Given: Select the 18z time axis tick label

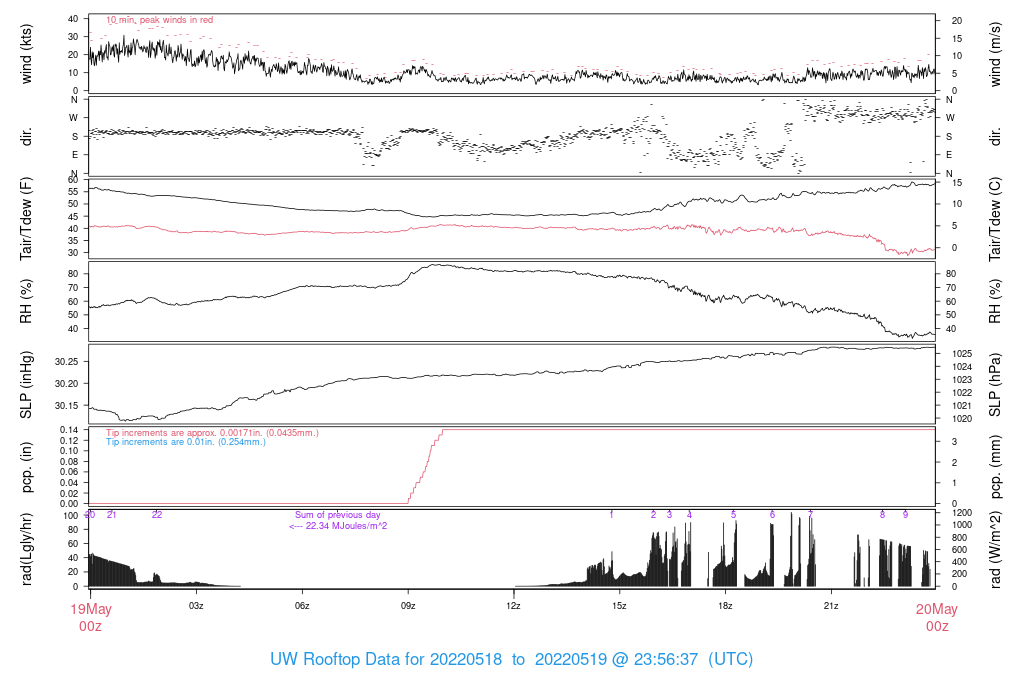Looking at the screenshot, I should click(725, 606).
